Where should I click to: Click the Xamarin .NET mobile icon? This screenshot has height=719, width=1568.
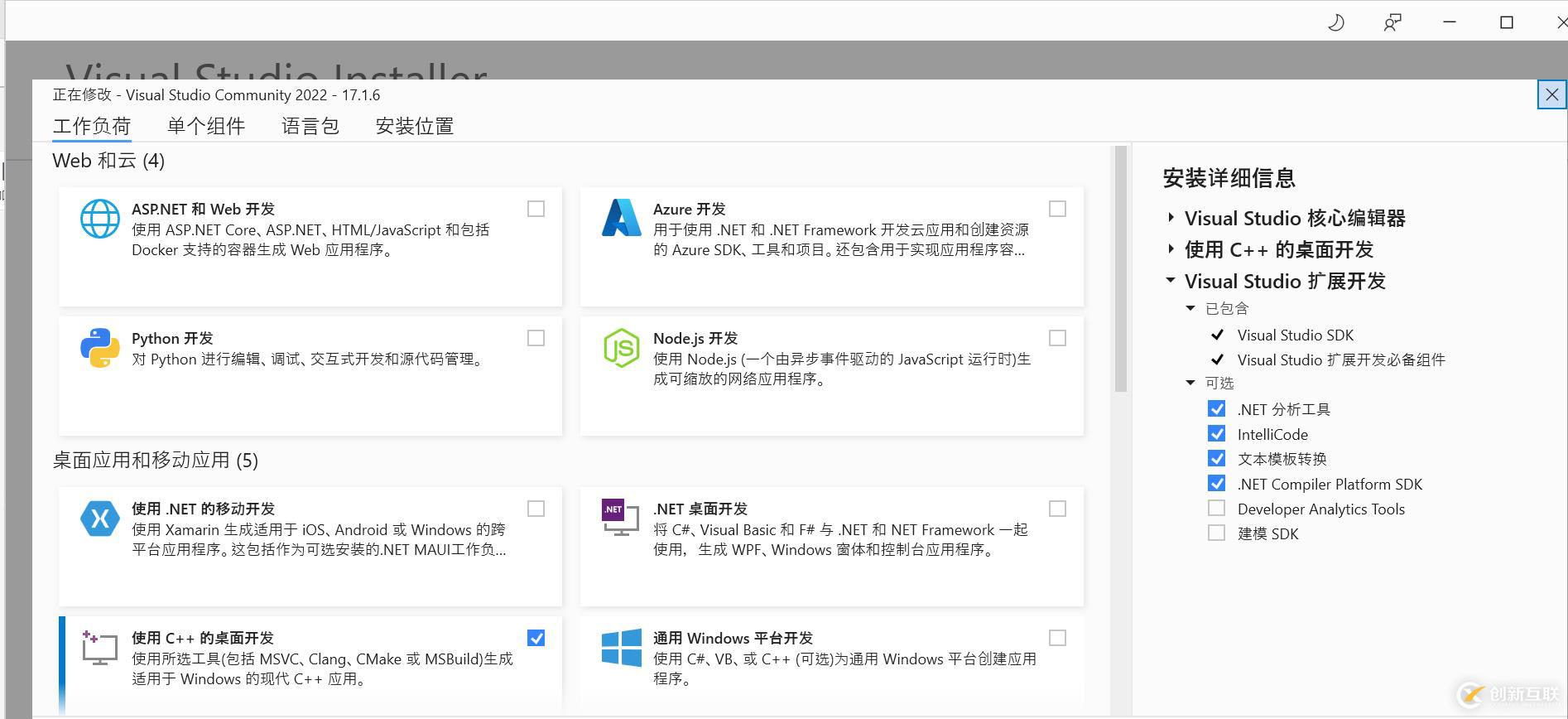click(x=99, y=519)
